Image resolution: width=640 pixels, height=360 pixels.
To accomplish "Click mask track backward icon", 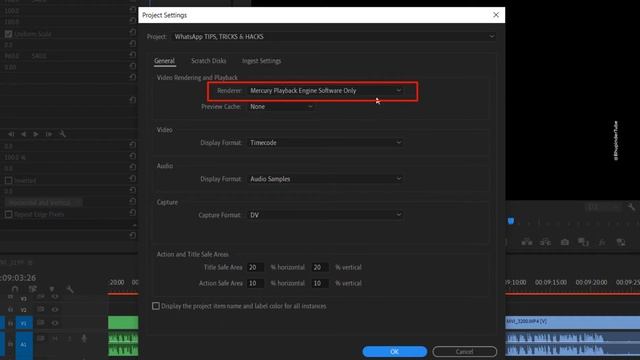I will tap(24, 134).
